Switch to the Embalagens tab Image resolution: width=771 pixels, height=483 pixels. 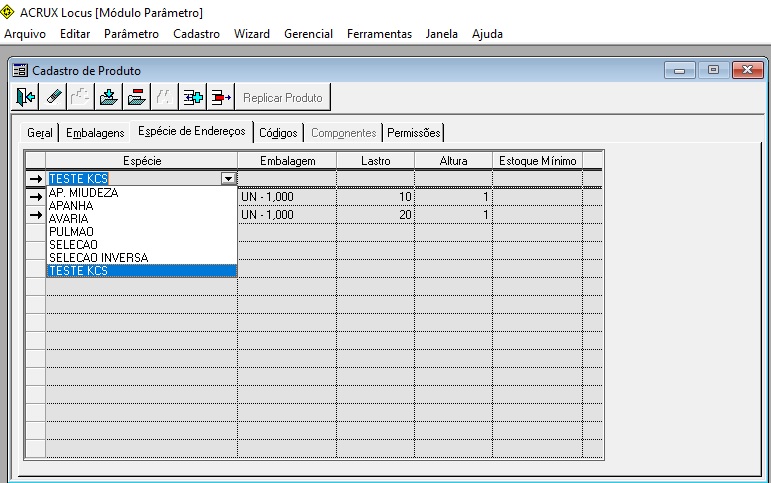coord(95,133)
